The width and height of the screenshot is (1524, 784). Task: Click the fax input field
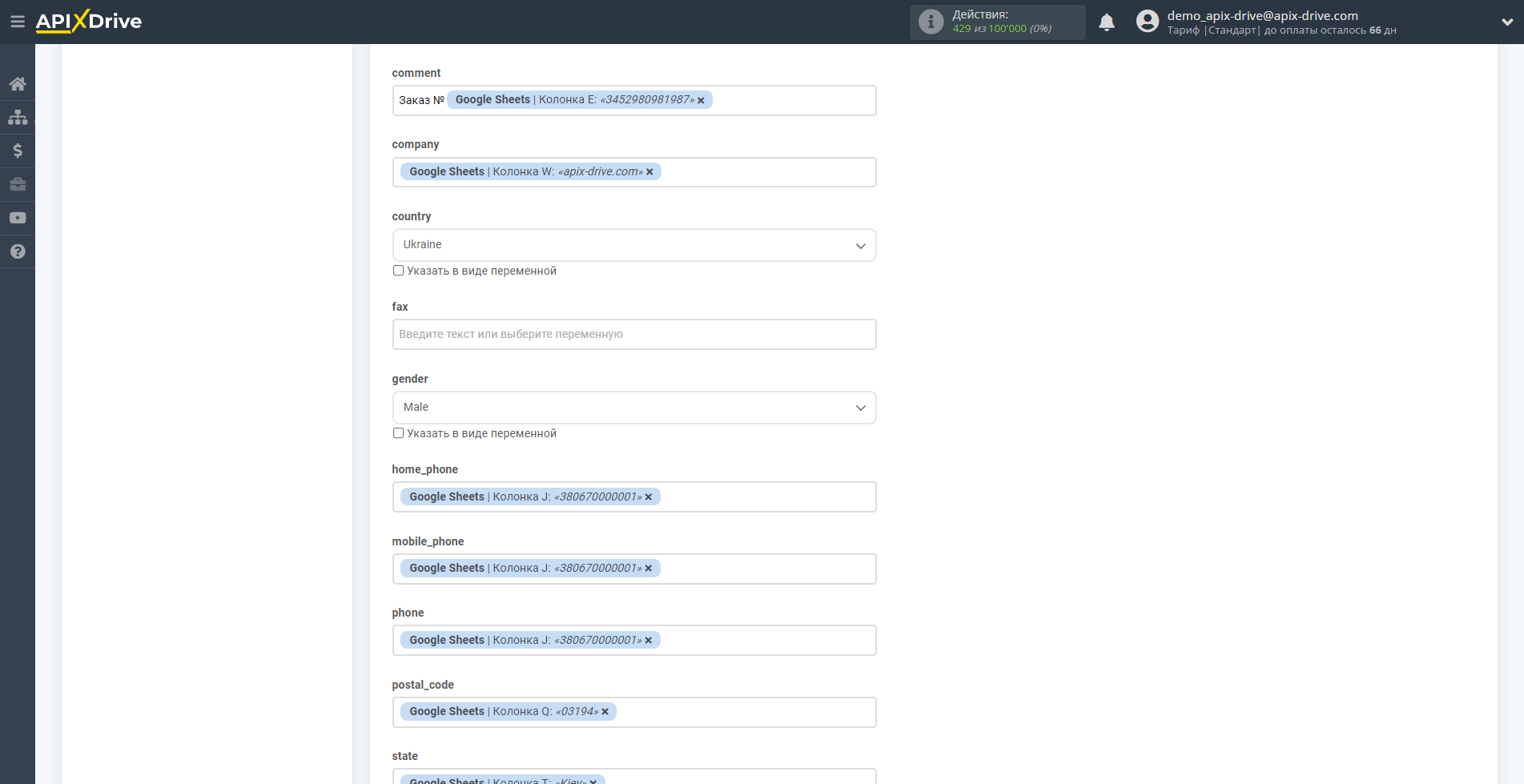(634, 335)
